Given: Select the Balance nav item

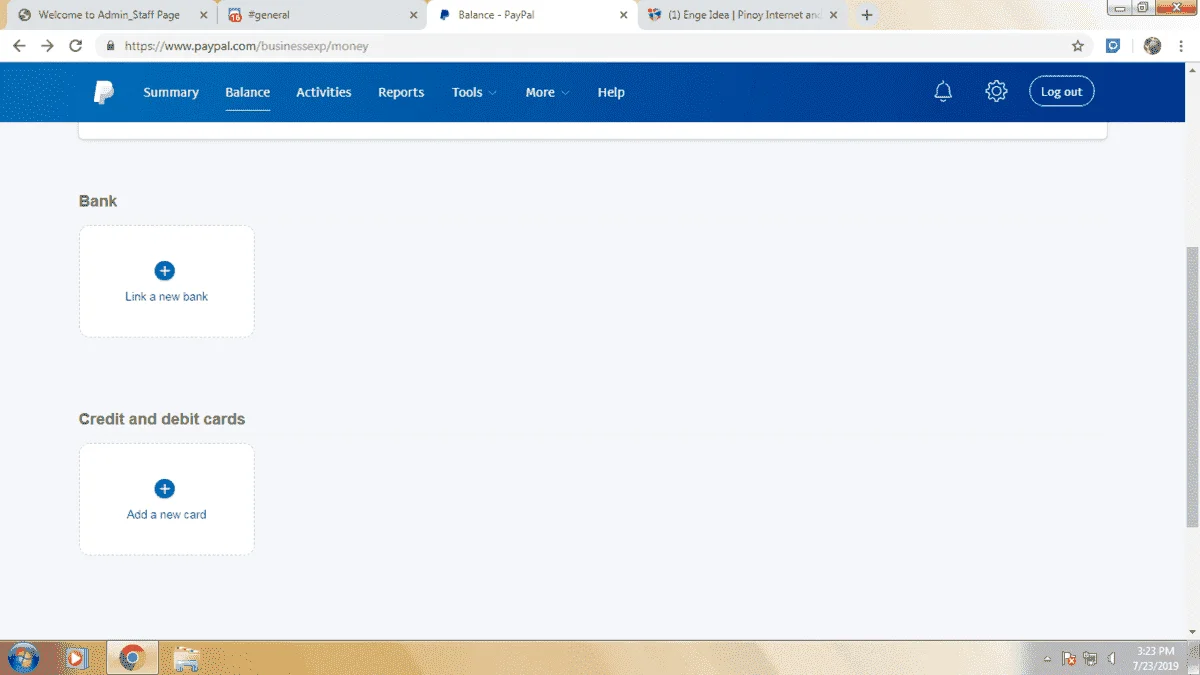Looking at the screenshot, I should click(x=247, y=92).
